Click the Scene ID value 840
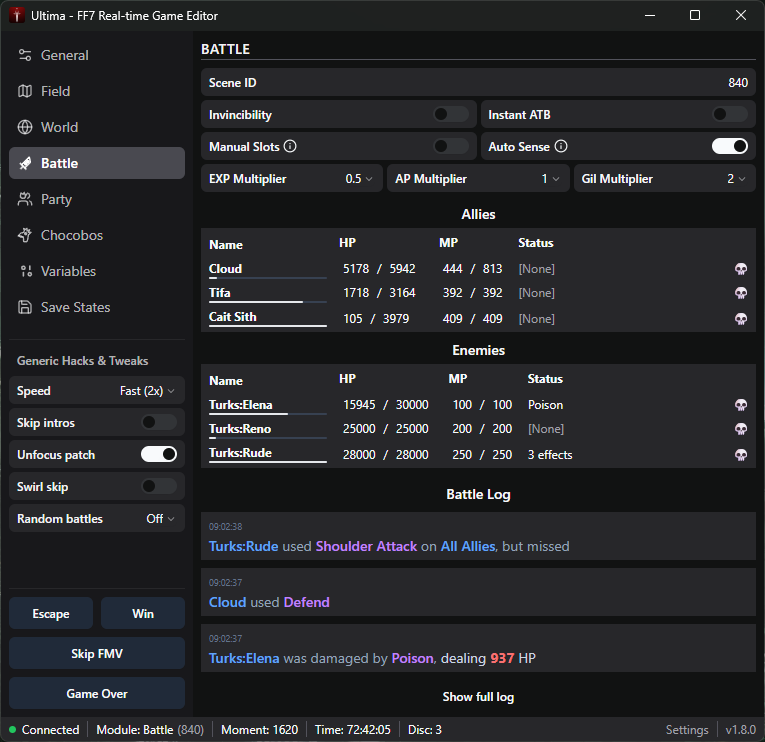The height and width of the screenshot is (742, 765). click(738, 82)
